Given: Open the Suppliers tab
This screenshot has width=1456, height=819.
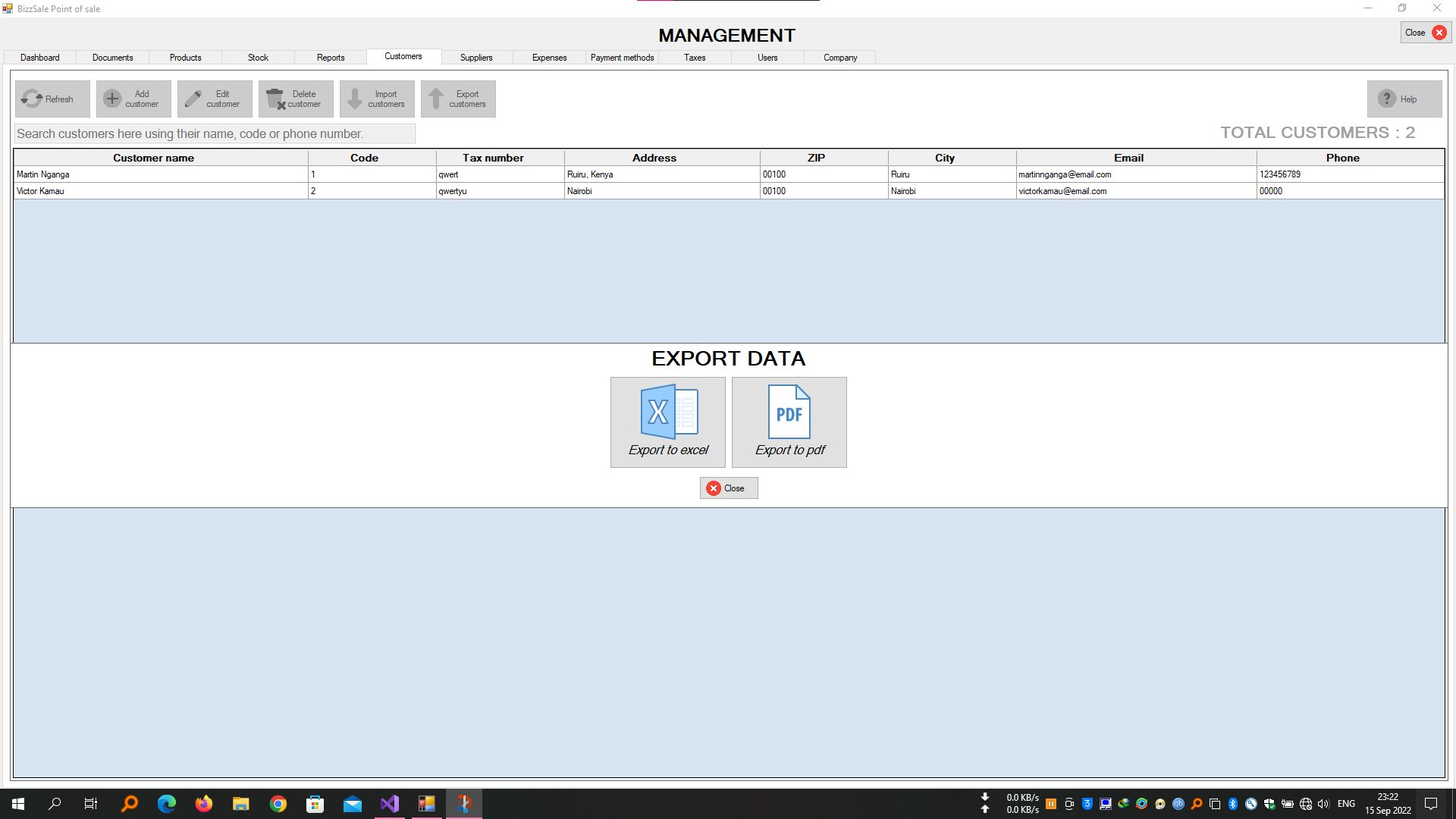Looking at the screenshot, I should 476,58.
